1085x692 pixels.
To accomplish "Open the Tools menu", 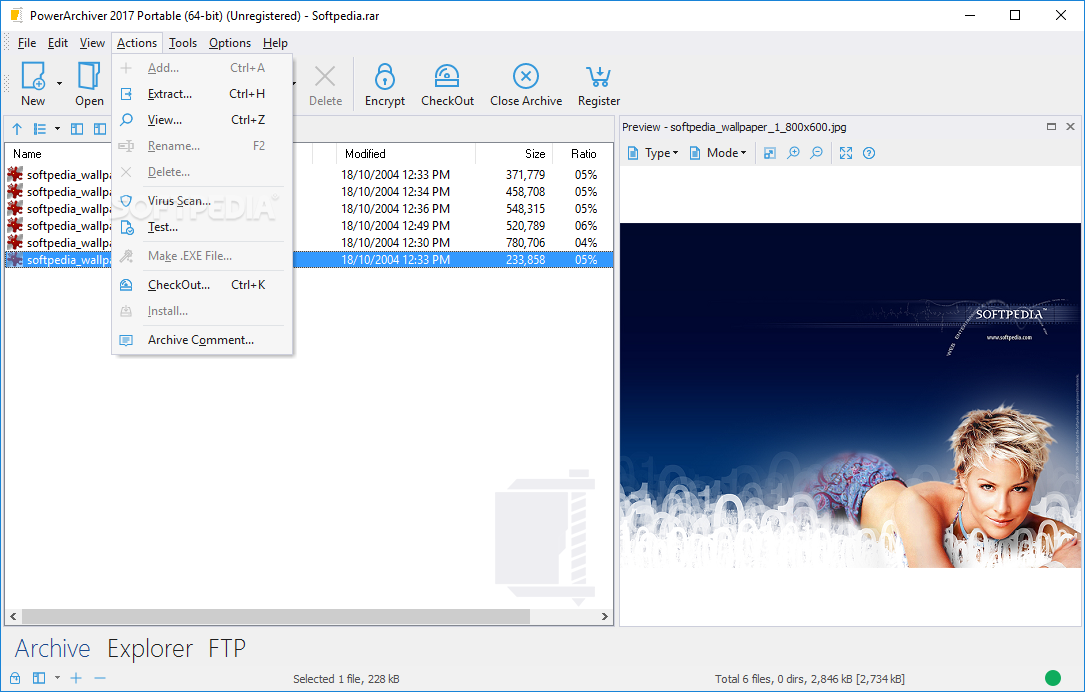I will click(183, 43).
